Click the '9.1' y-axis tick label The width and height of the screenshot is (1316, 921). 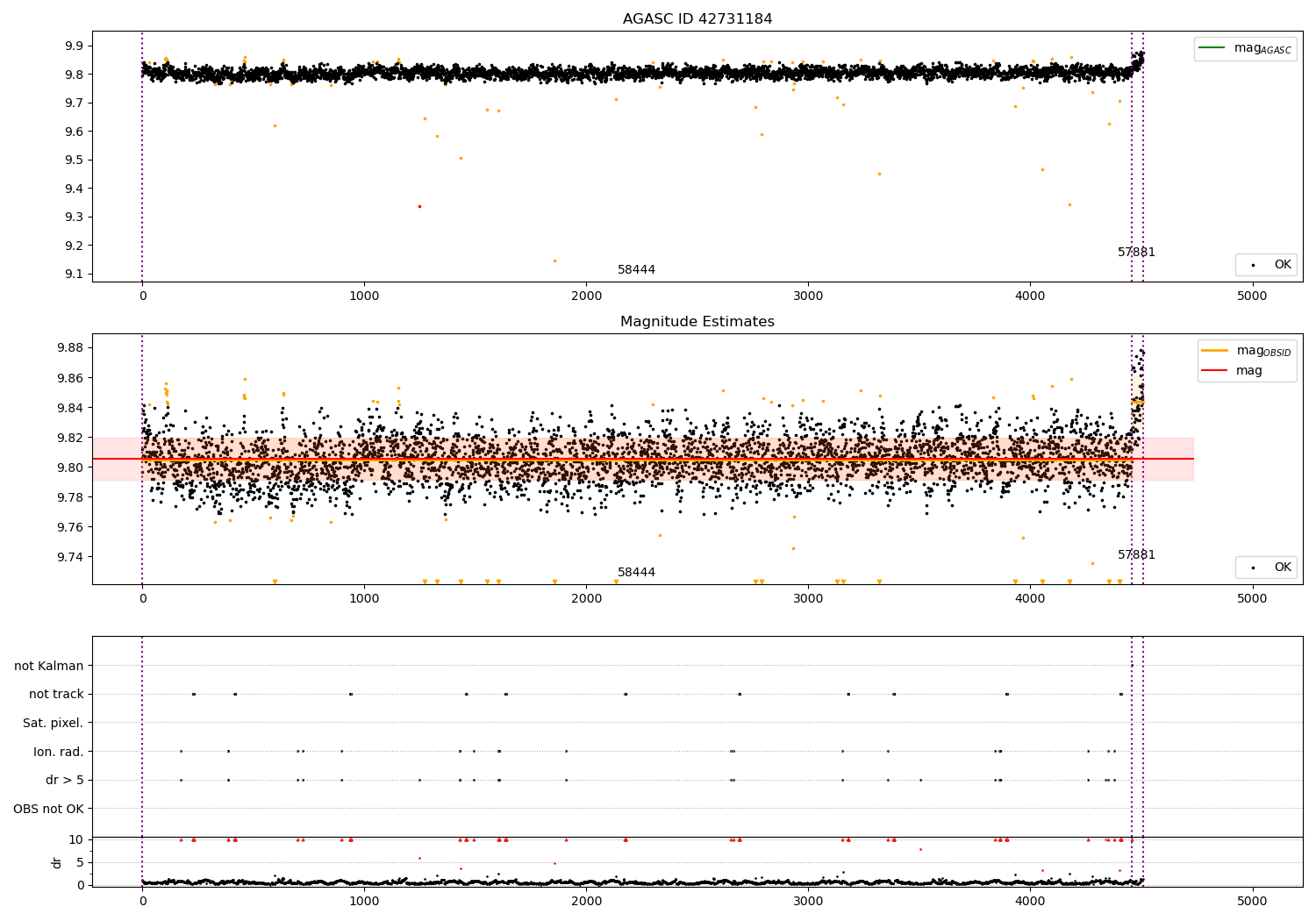(x=75, y=274)
